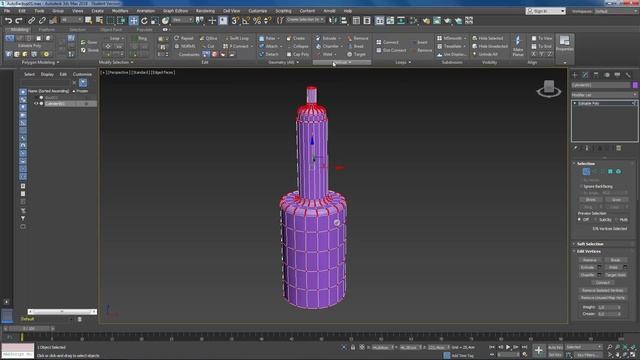Toggle the selection lock icon in status bar
This screenshot has height=360, width=640.
[353, 347]
